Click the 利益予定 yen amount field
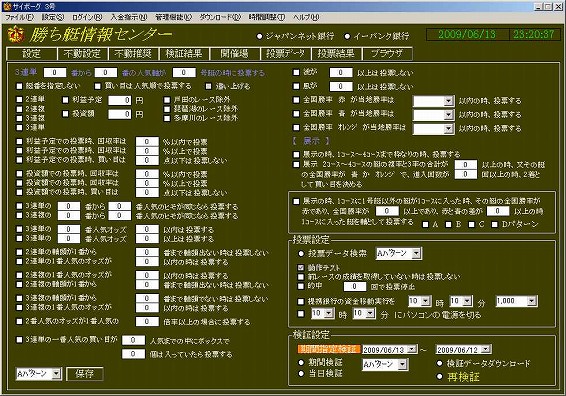The image size is (566, 396). (x=120, y=100)
